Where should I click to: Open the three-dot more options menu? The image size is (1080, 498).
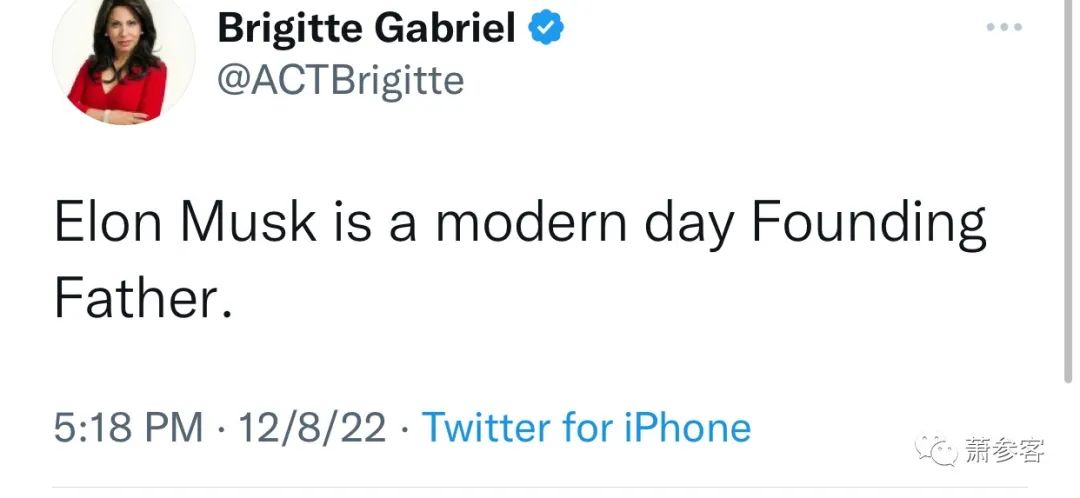tap(1003, 27)
